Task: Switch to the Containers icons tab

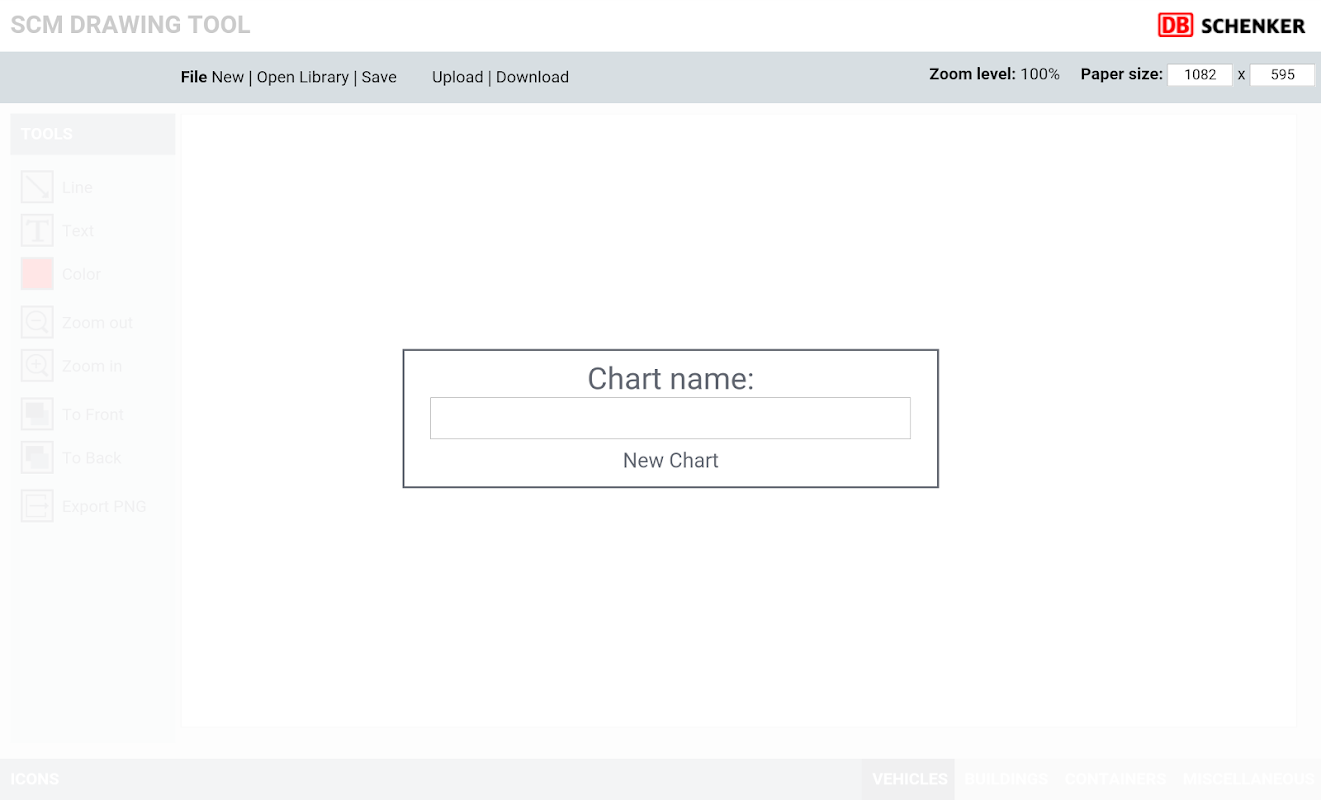Action: (1115, 779)
